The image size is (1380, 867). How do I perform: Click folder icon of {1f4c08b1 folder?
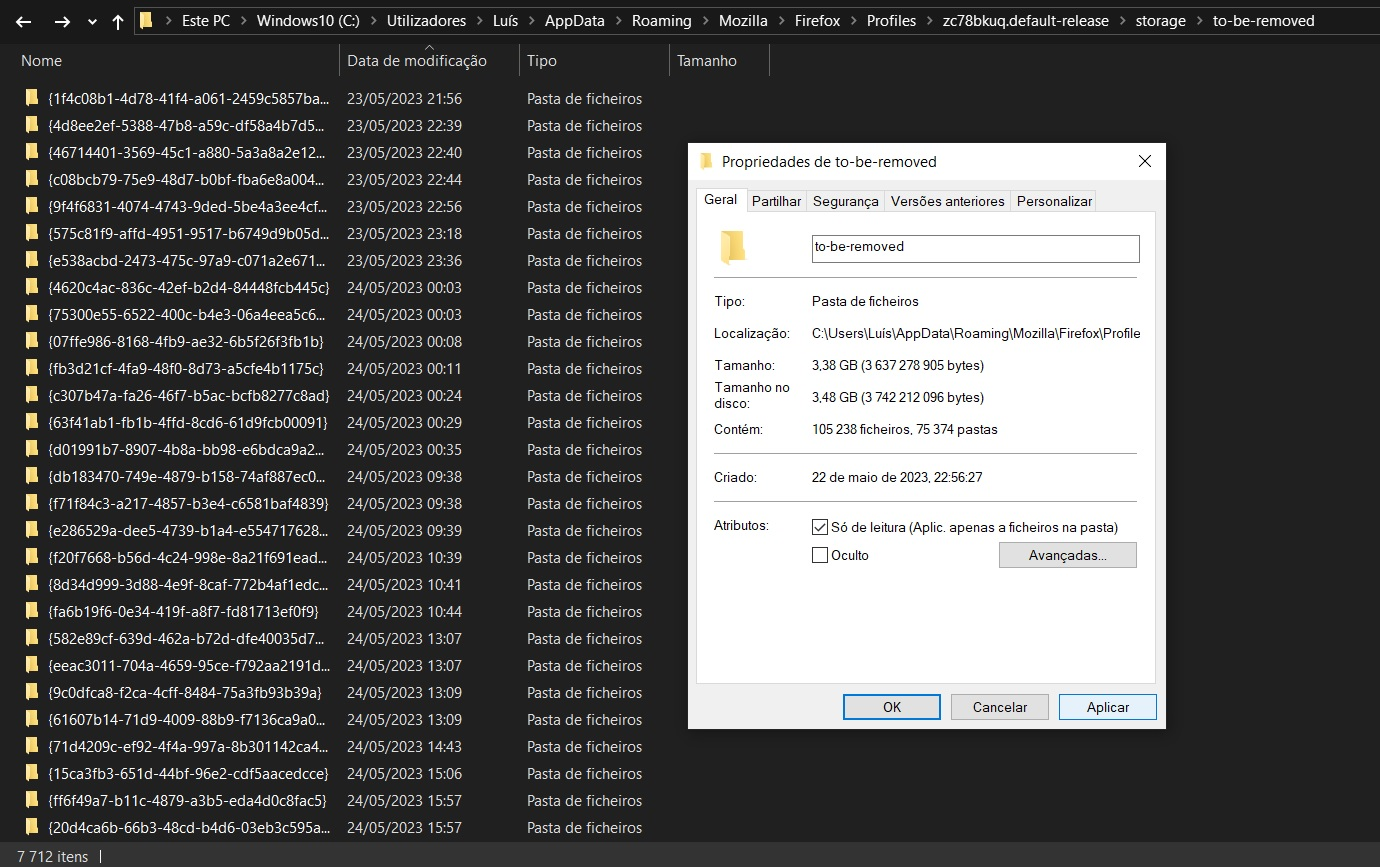[32, 99]
